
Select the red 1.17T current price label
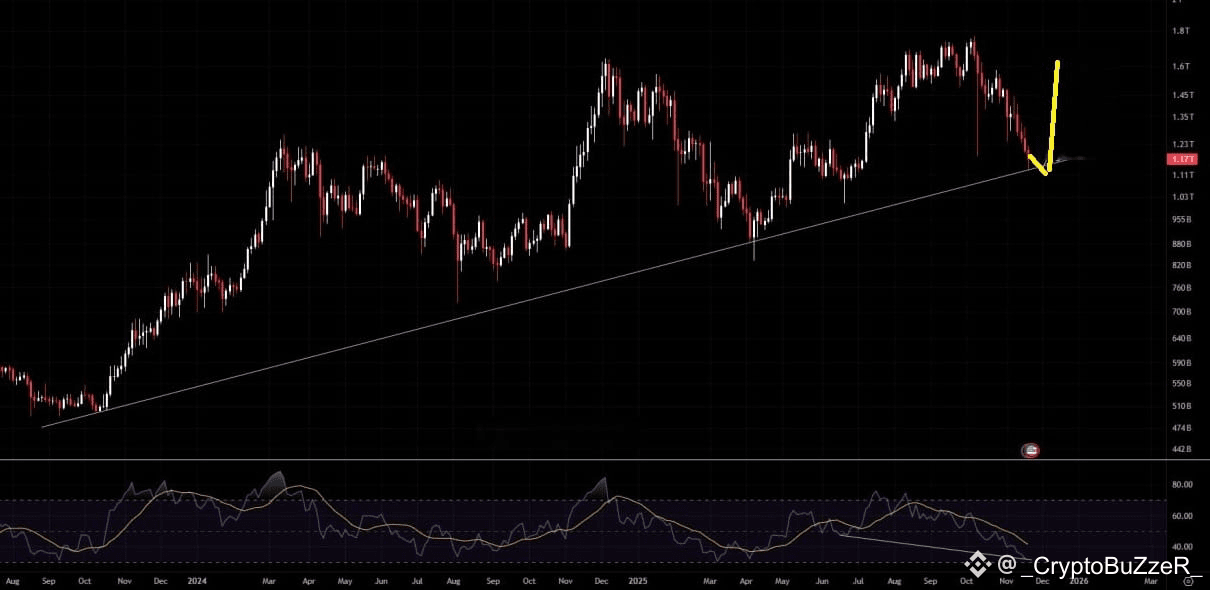[x=1182, y=159]
